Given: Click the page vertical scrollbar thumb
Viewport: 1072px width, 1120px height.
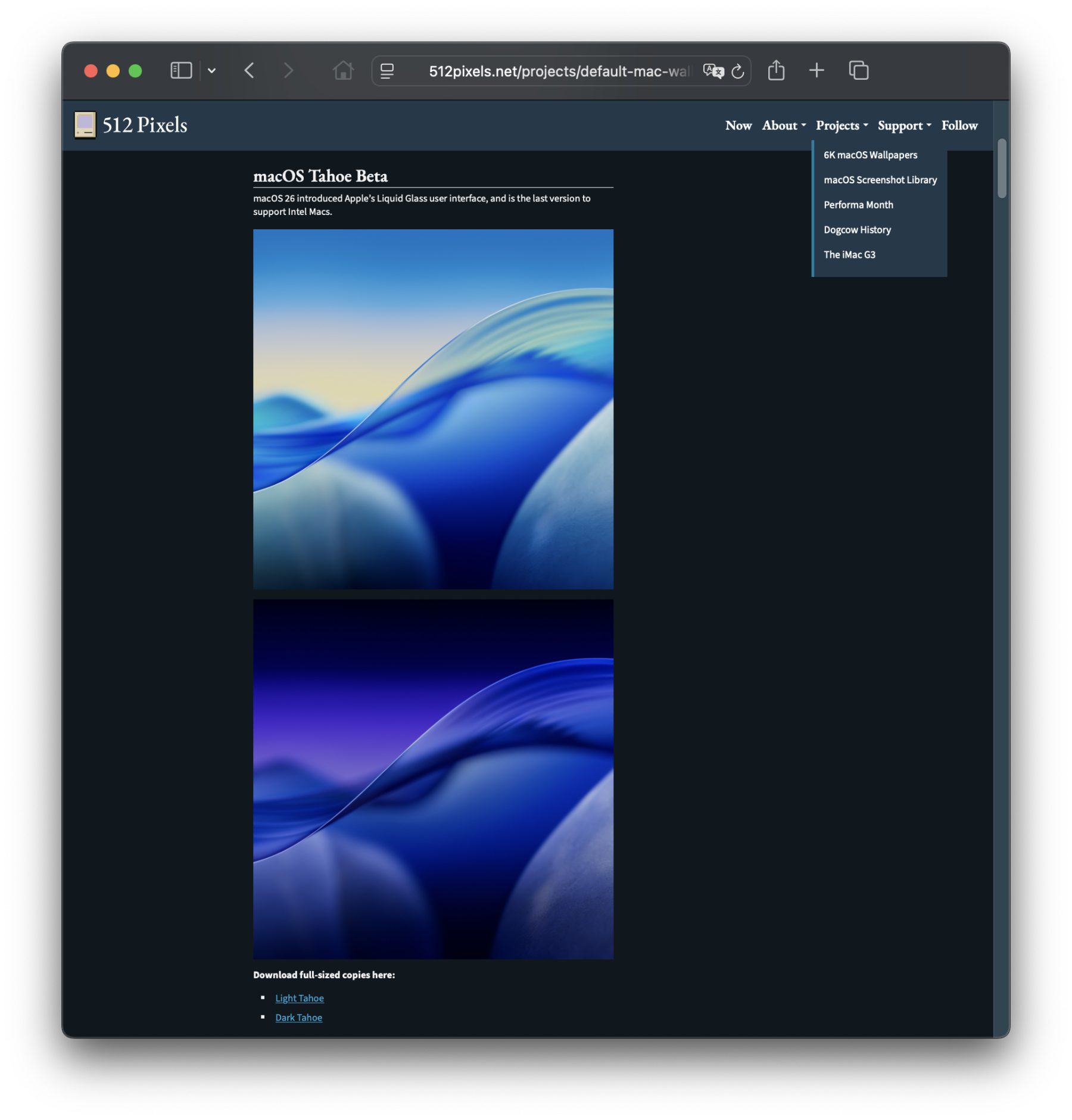Looking at the screenshot, I should click(1002, 168).
